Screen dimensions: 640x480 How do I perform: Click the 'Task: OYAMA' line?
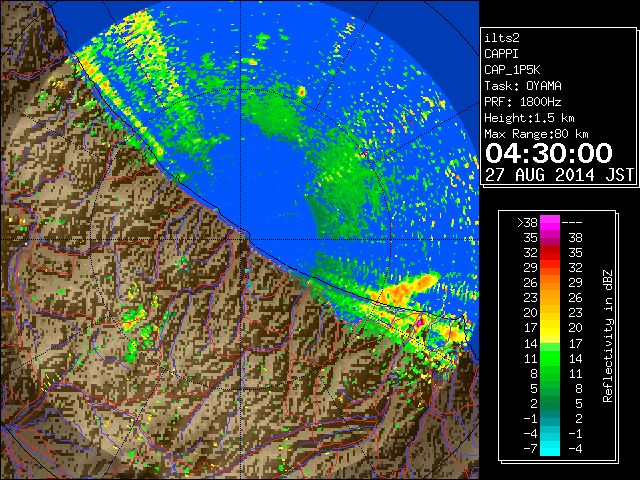(x=523, y=86)
